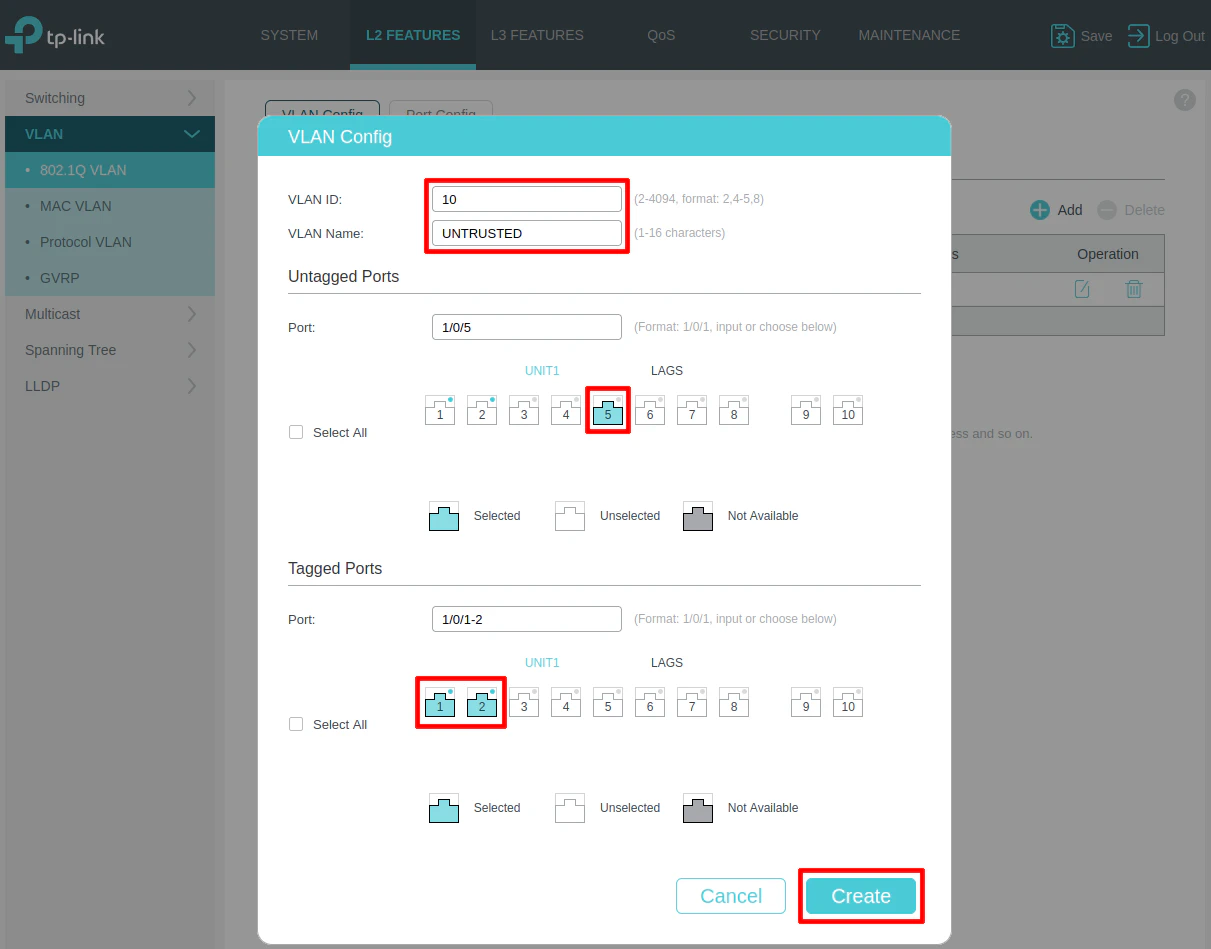Click the Save icon in header

pyautogui.click(x=1062, y=36)
